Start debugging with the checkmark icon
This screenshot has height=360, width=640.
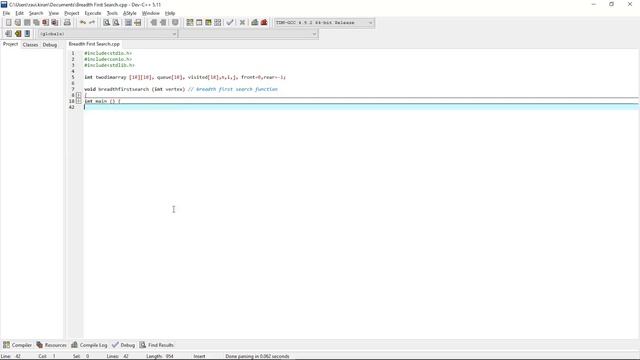(230, 22)
